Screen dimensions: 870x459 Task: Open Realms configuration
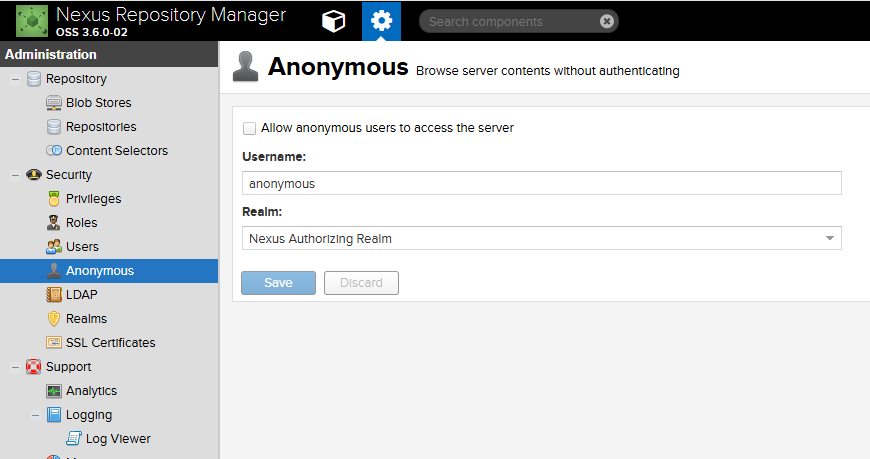tap(86, 319)
